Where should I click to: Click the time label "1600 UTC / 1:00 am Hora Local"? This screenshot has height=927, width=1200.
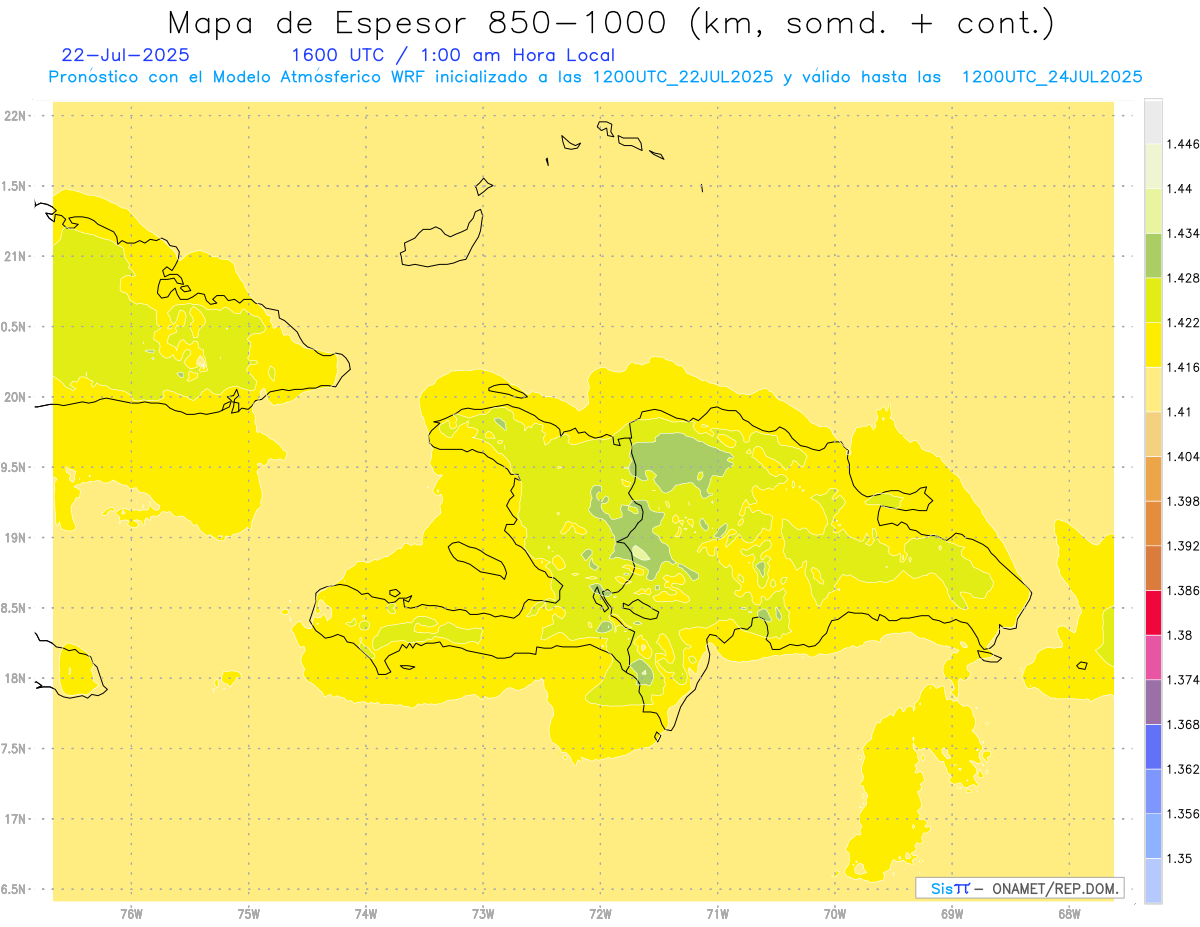[x=453, y=55]
